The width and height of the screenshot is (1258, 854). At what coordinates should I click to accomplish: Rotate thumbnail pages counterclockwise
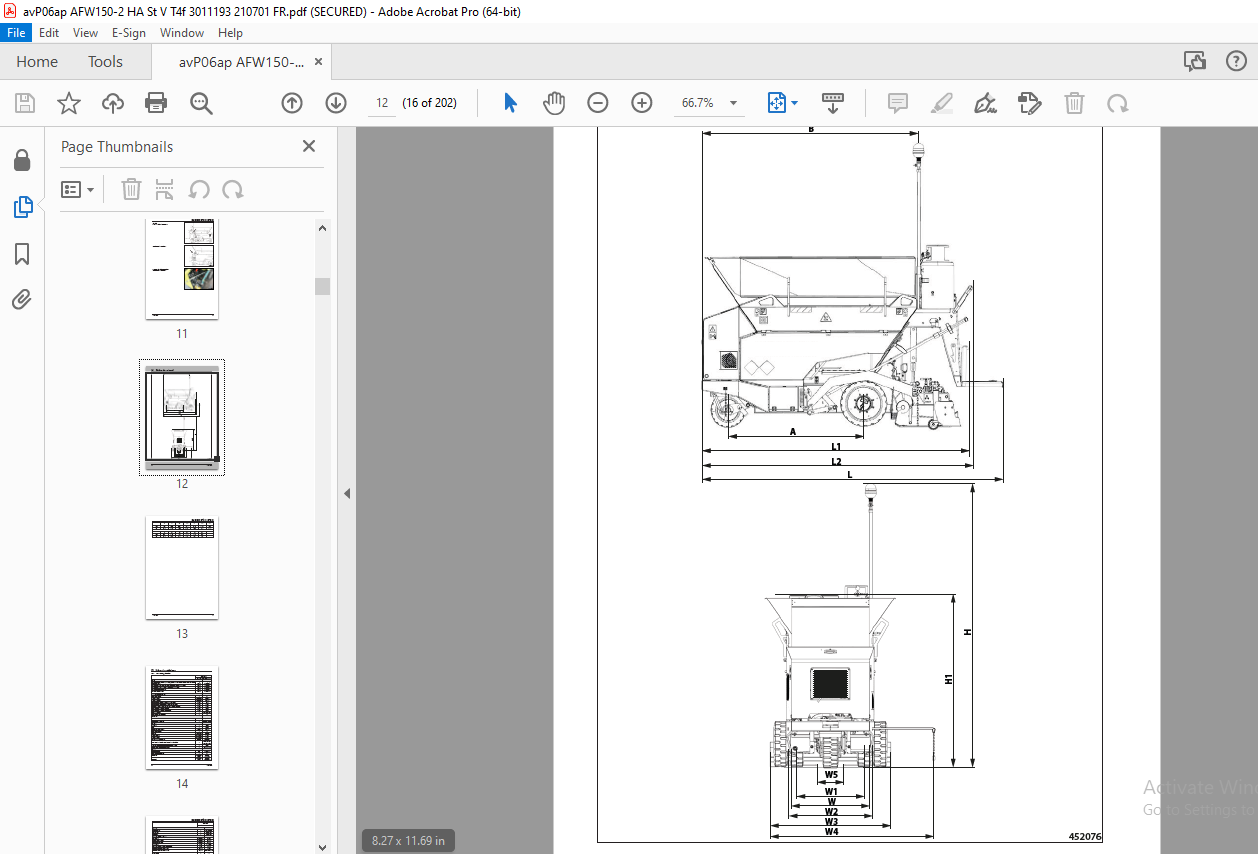199,189
